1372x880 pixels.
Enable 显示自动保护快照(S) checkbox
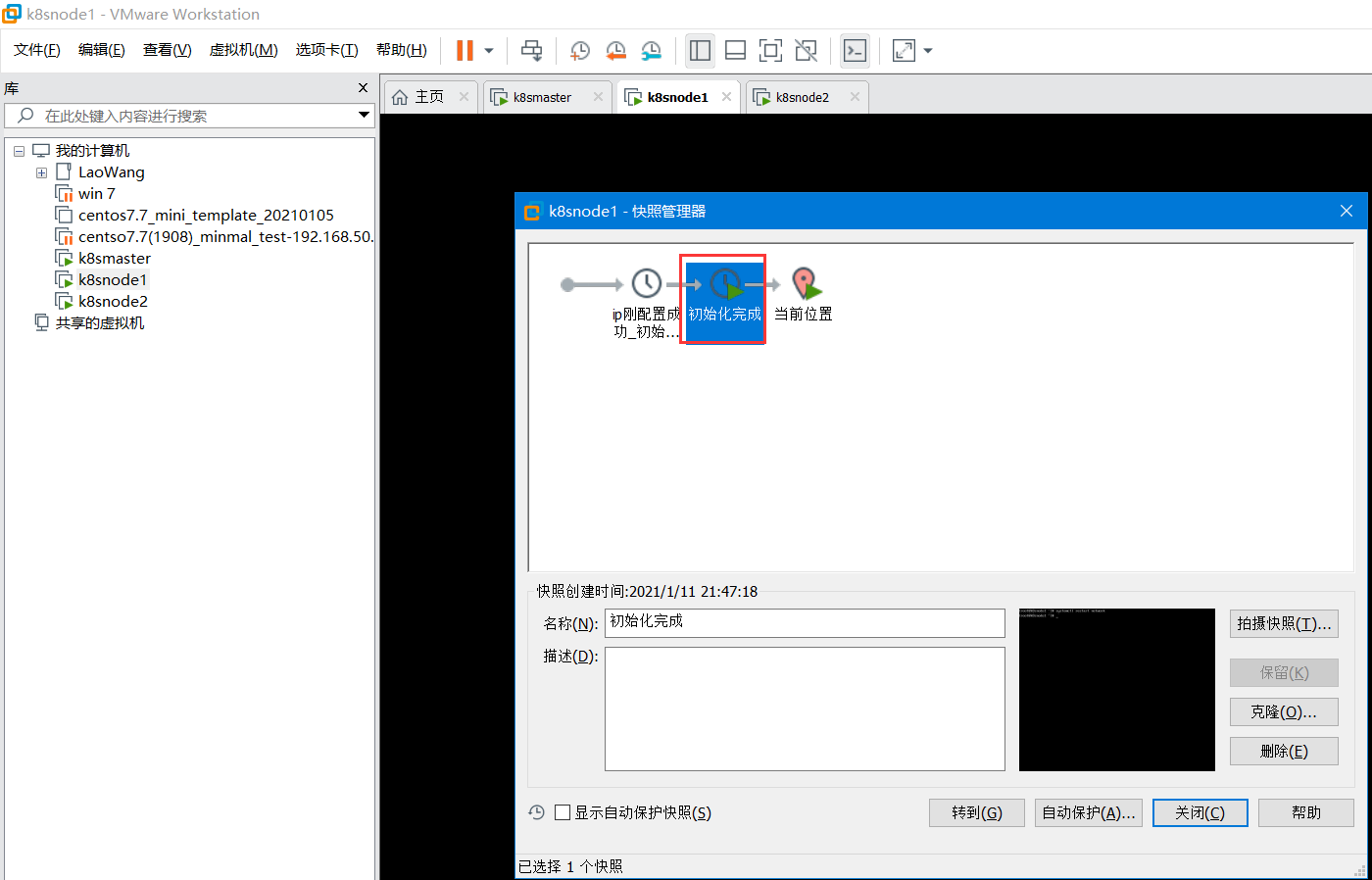pos(563,812)
